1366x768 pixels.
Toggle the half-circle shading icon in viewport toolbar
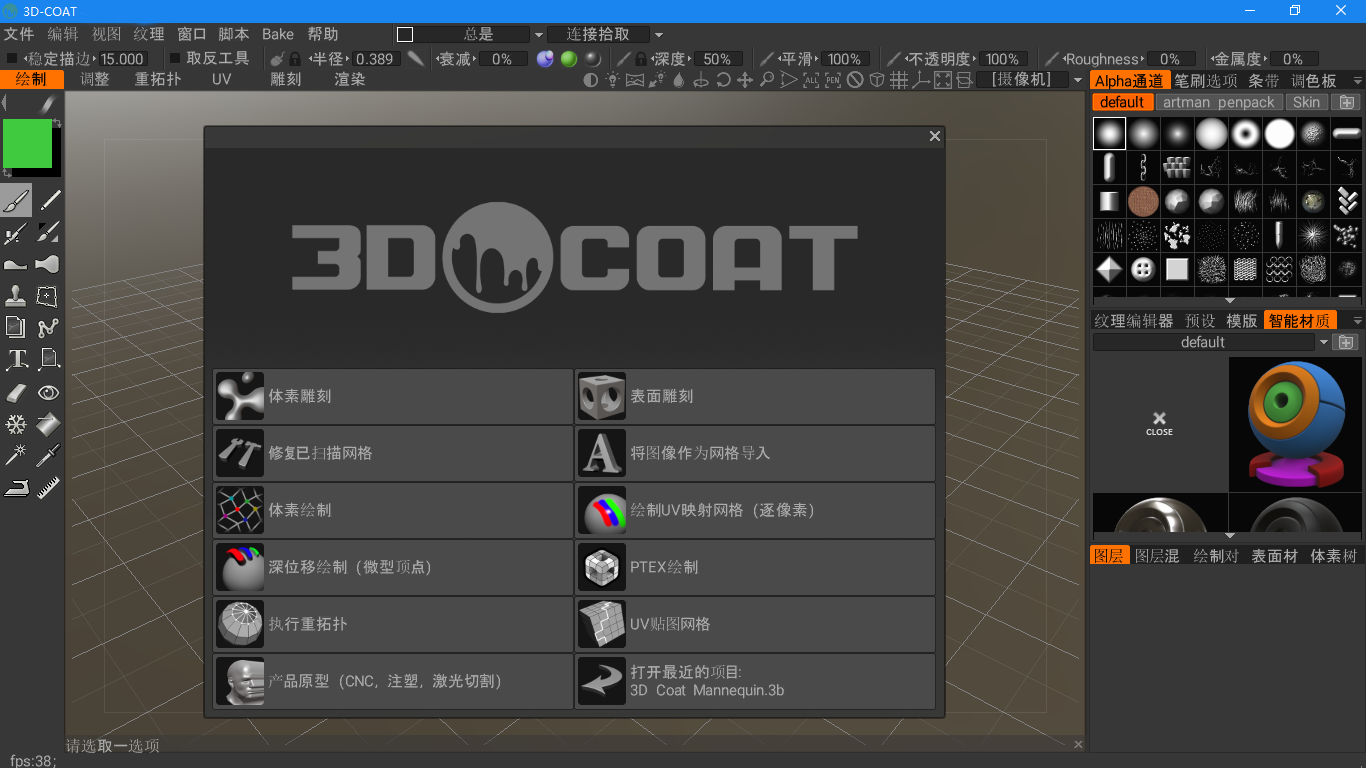[591, 80]
